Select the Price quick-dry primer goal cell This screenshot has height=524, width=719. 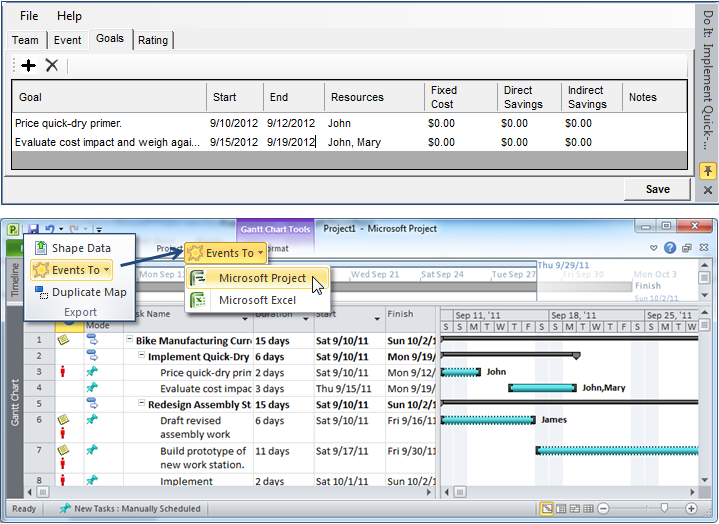(109, 123)
